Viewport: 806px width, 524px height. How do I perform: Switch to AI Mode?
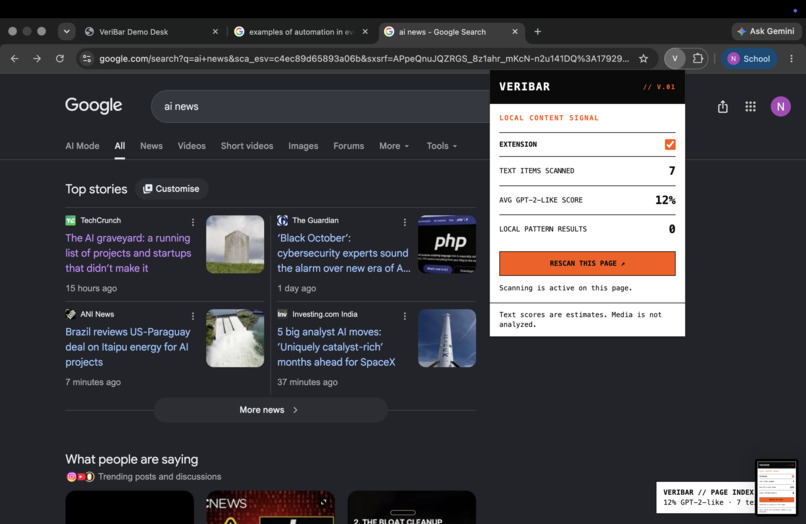coord(82,146)
